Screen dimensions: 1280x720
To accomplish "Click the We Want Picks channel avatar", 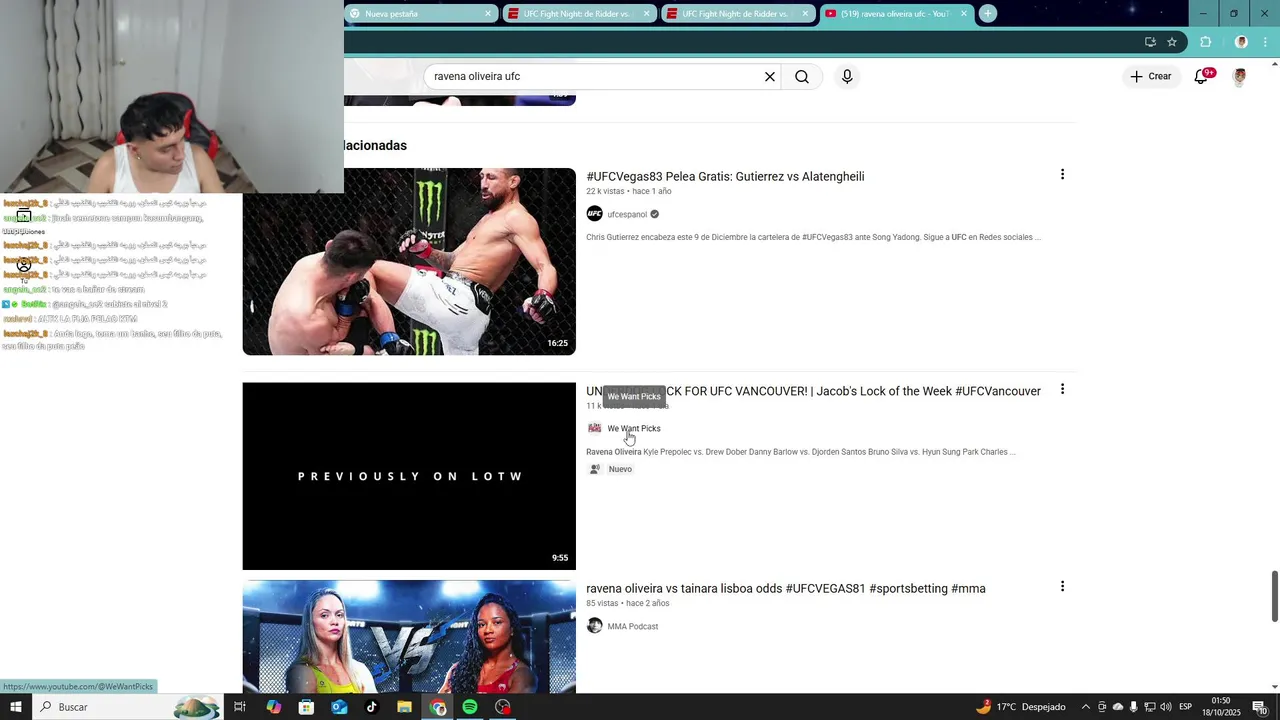I will [x=594, y=428].
